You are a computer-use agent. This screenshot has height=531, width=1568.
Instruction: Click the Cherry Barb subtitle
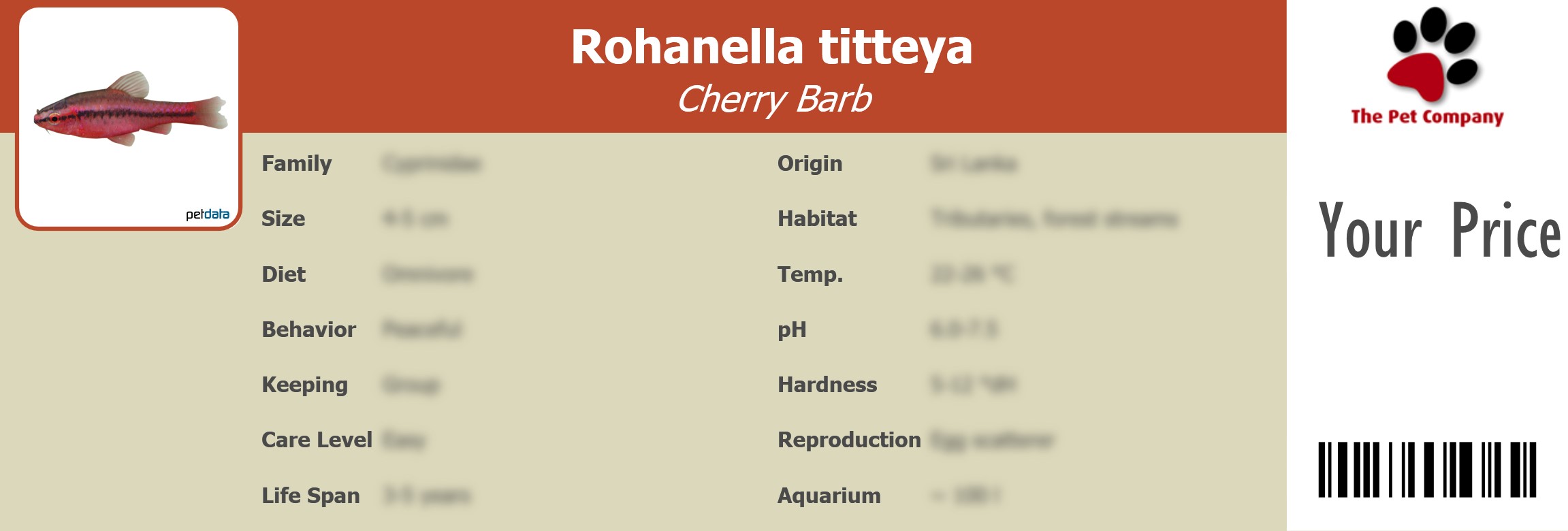click(x=773, y=99)
